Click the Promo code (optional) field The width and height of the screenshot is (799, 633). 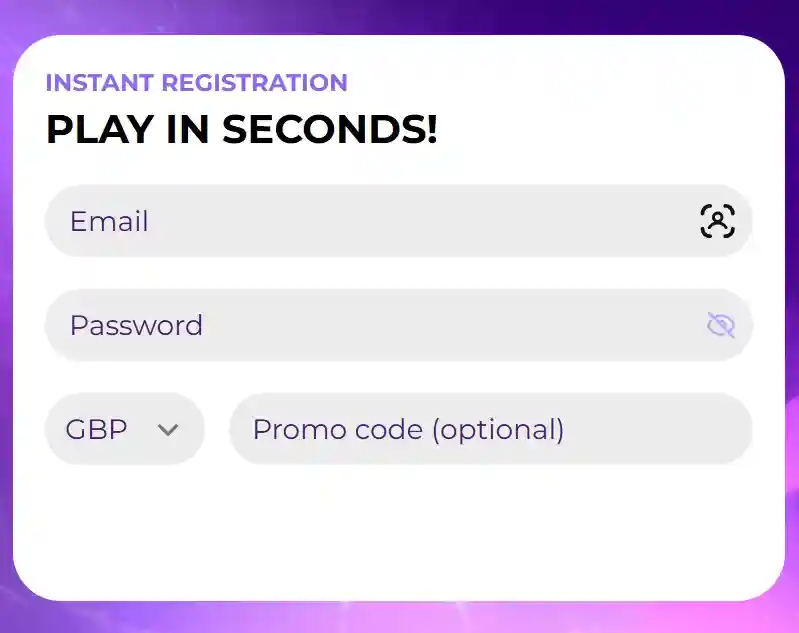pyautogui.click(x=490, y=429)
